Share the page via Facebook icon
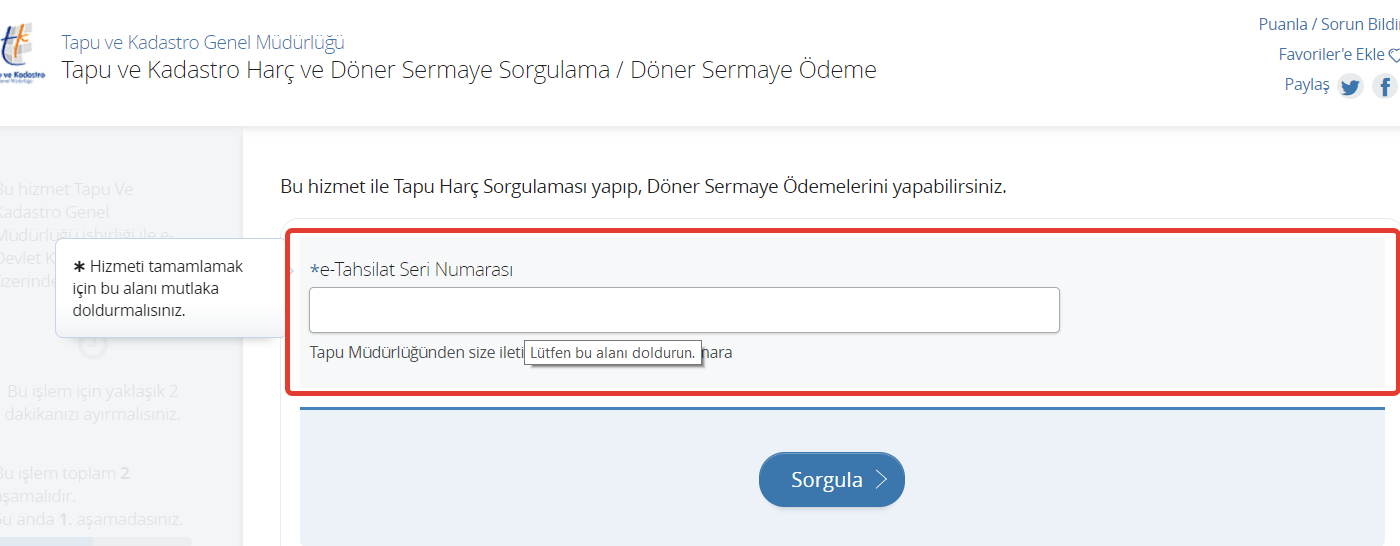This screenshot has height=546, width=1400. (1385, 87)
